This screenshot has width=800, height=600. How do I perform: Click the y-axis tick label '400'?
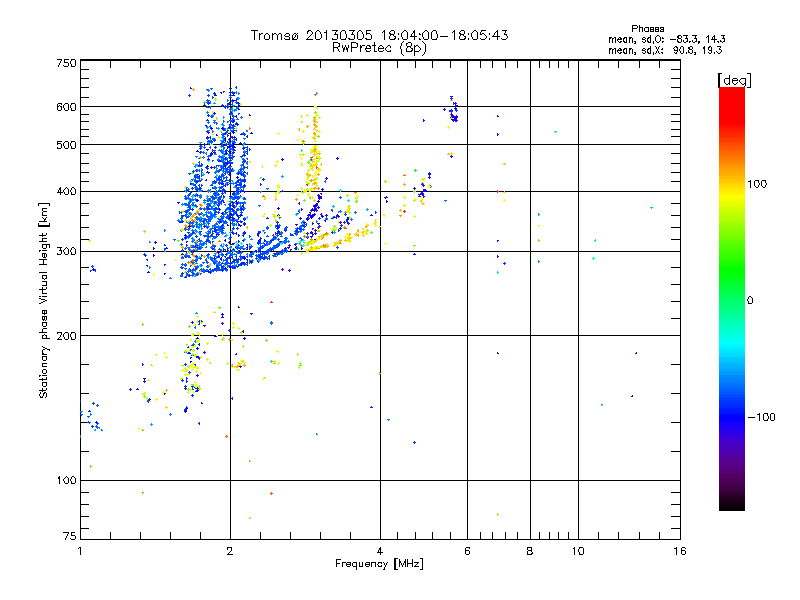pos(67,192)
